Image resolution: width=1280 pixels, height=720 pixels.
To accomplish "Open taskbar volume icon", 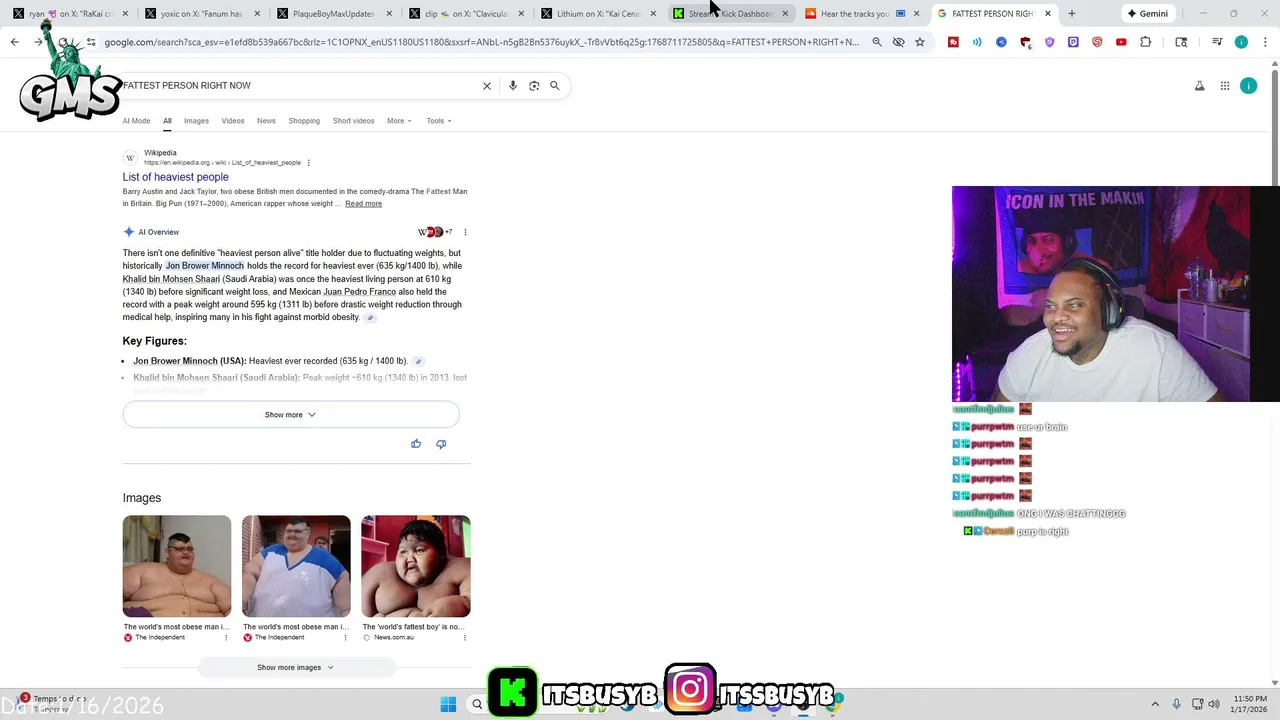I will [x=1214, y=704].
